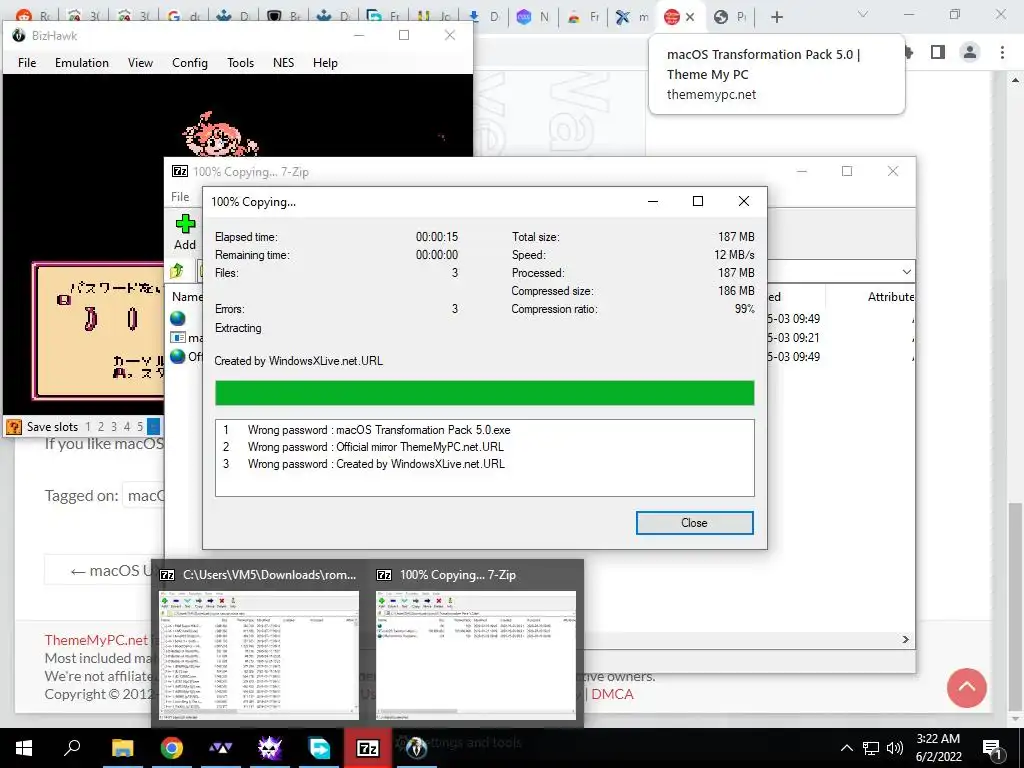The width and height of the screenshot is (1024, 768).
Task: Open the Google browser tab
Action: [x=184, y=17]
